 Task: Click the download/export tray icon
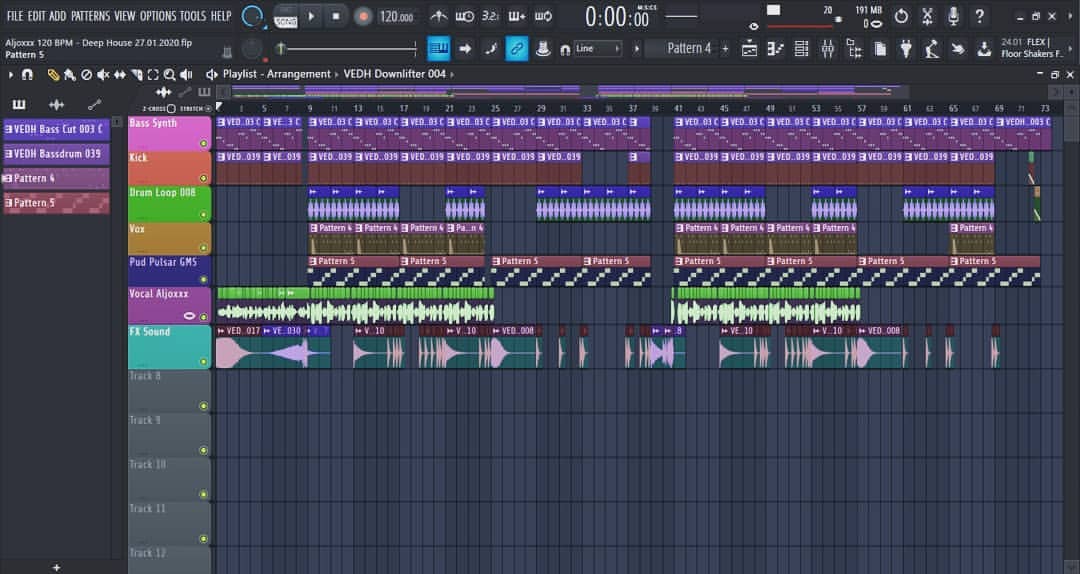coord(984,49)
